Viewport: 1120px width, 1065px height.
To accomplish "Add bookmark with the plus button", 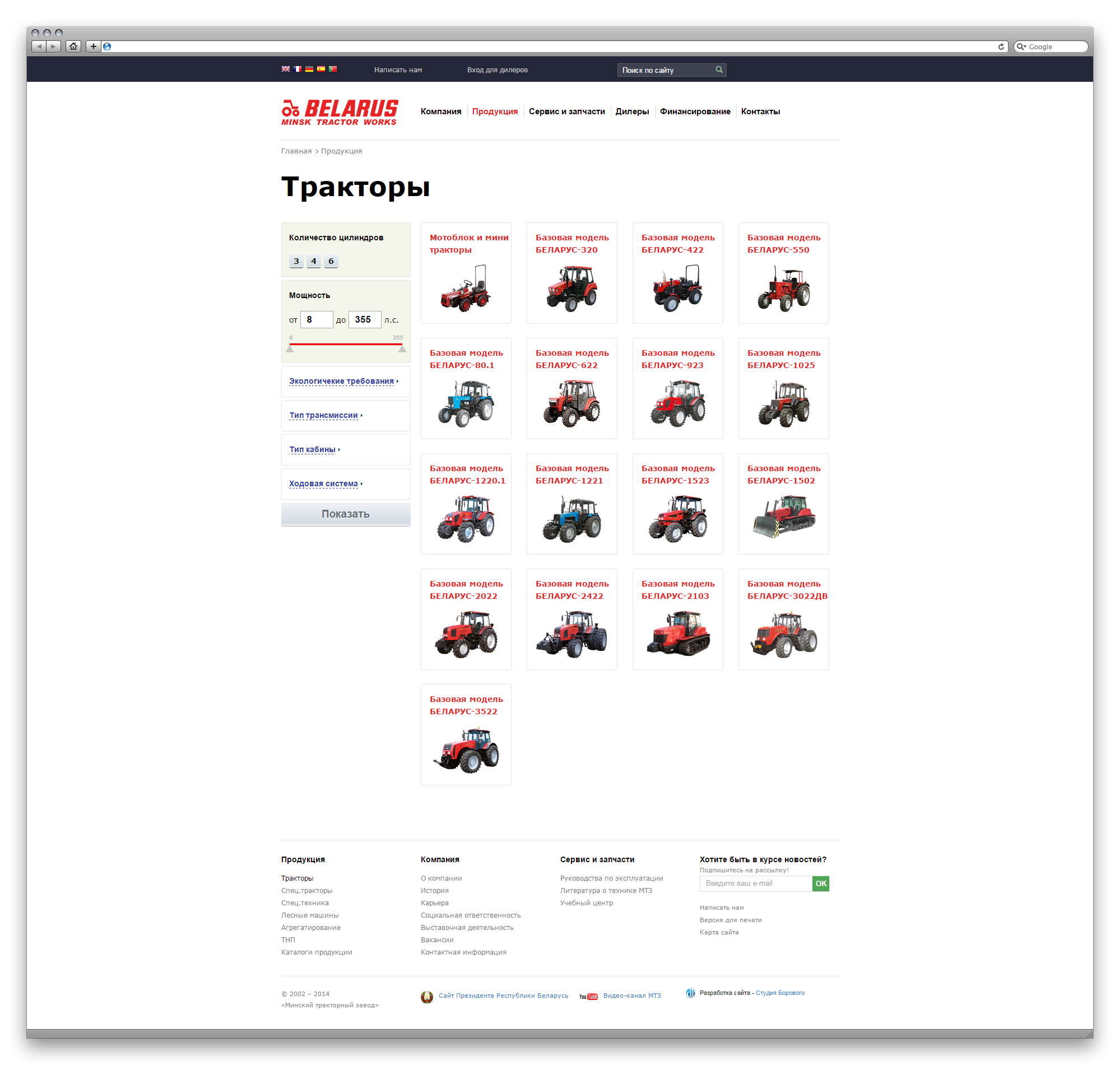I will click(94, 46).
